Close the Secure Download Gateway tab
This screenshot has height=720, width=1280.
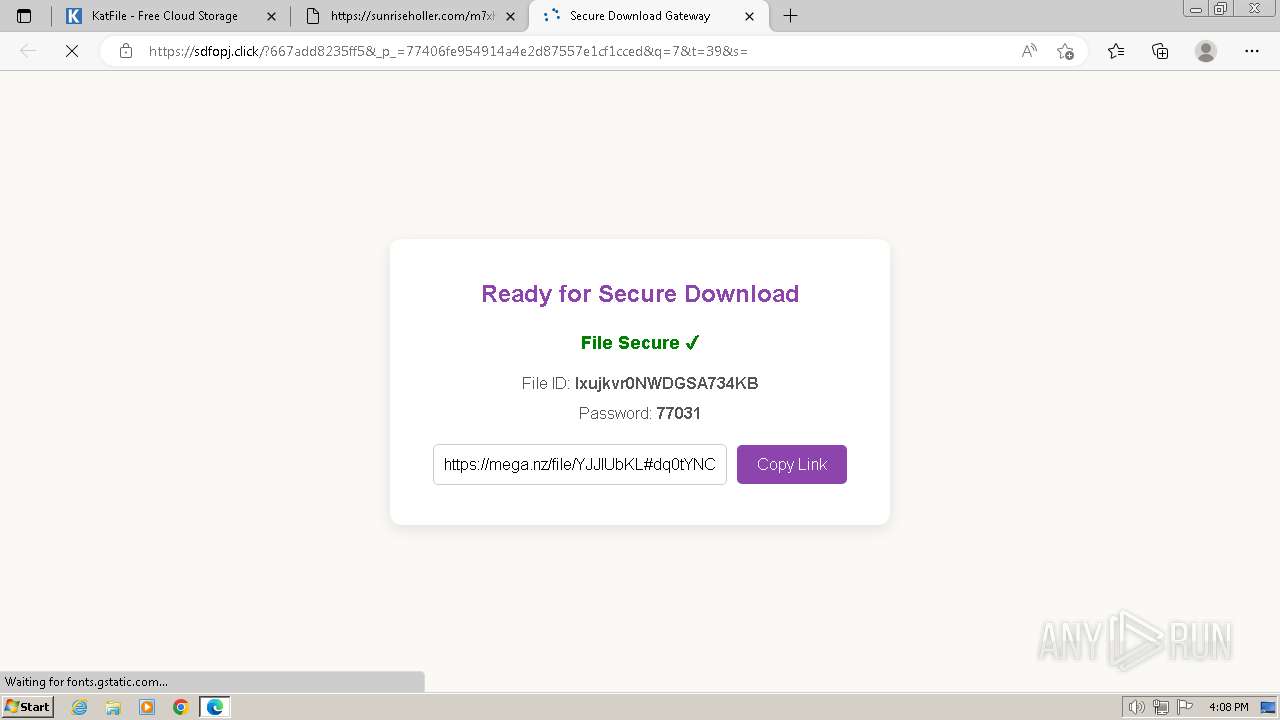click(x=750, y=16)
